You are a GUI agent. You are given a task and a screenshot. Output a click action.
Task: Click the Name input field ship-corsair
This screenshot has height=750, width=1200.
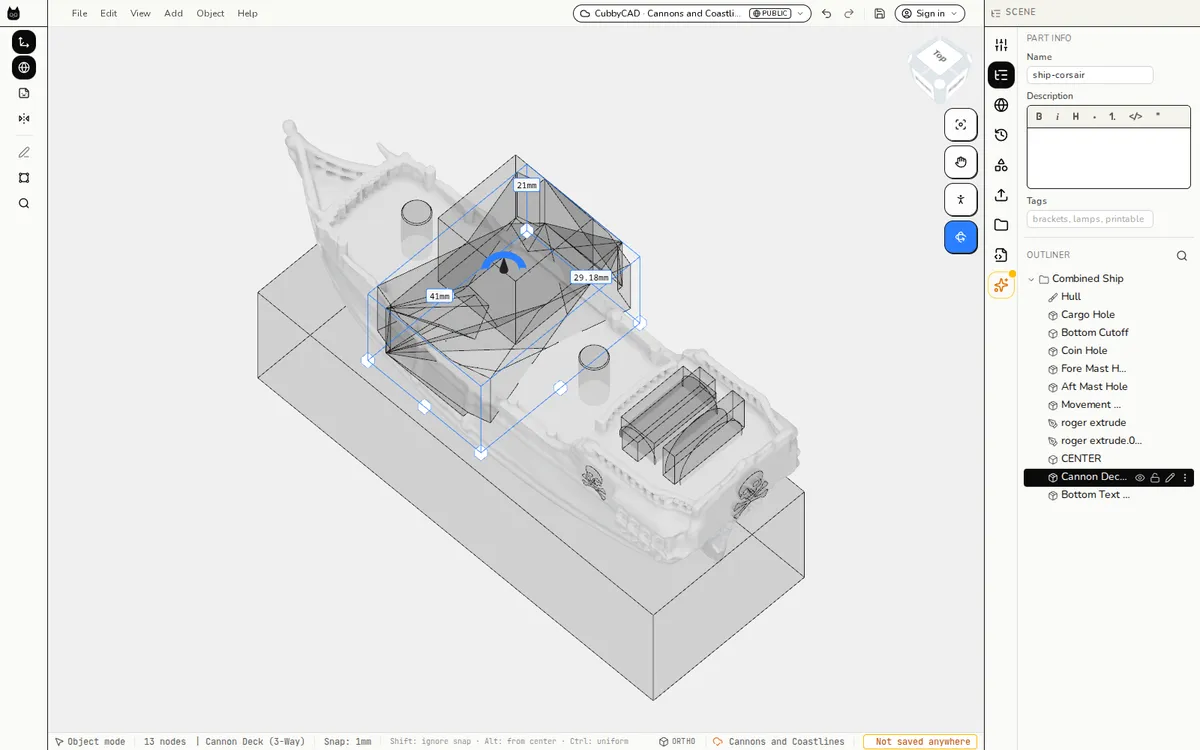[1090, 75]
